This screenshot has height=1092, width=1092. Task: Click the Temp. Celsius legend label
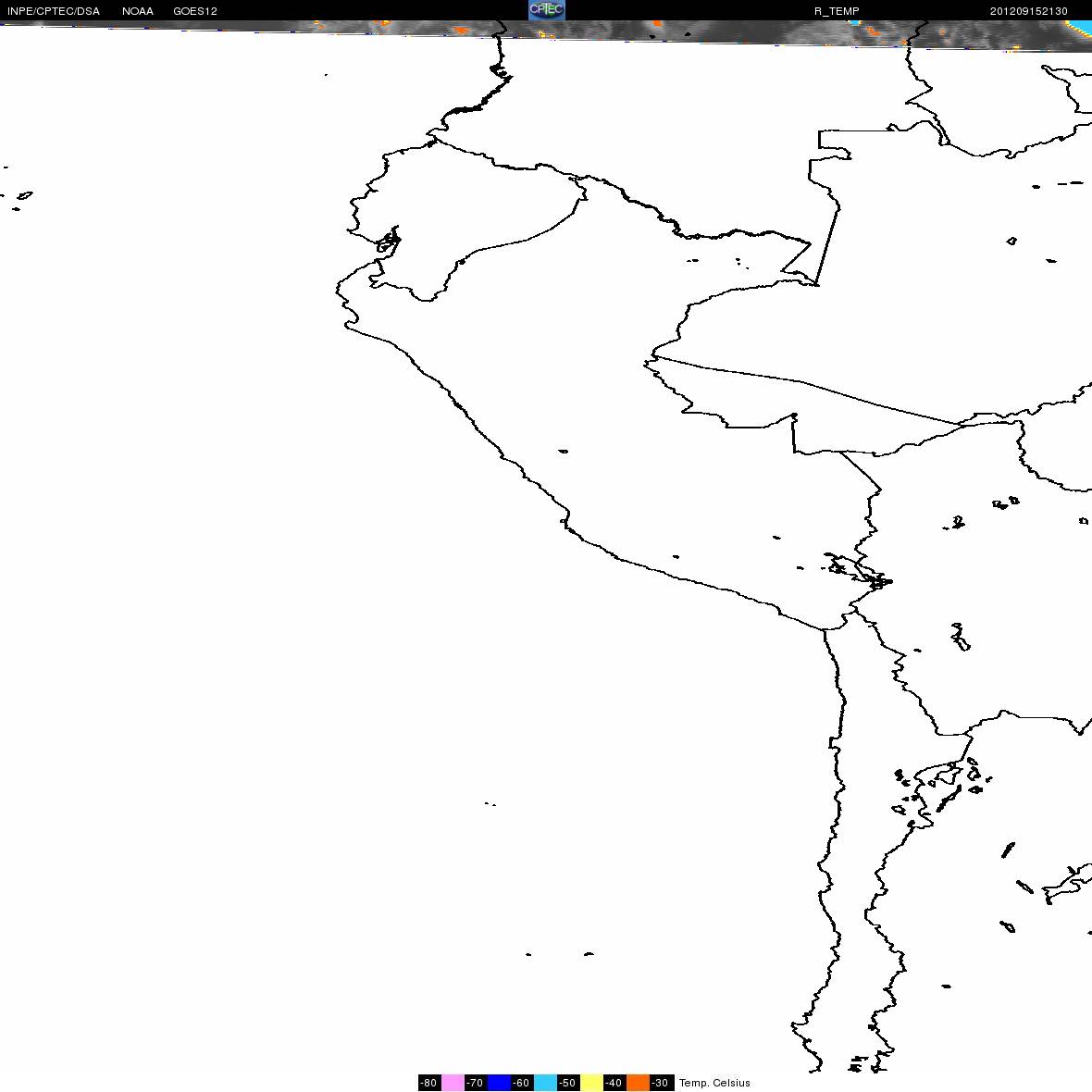pos(714,1083)
